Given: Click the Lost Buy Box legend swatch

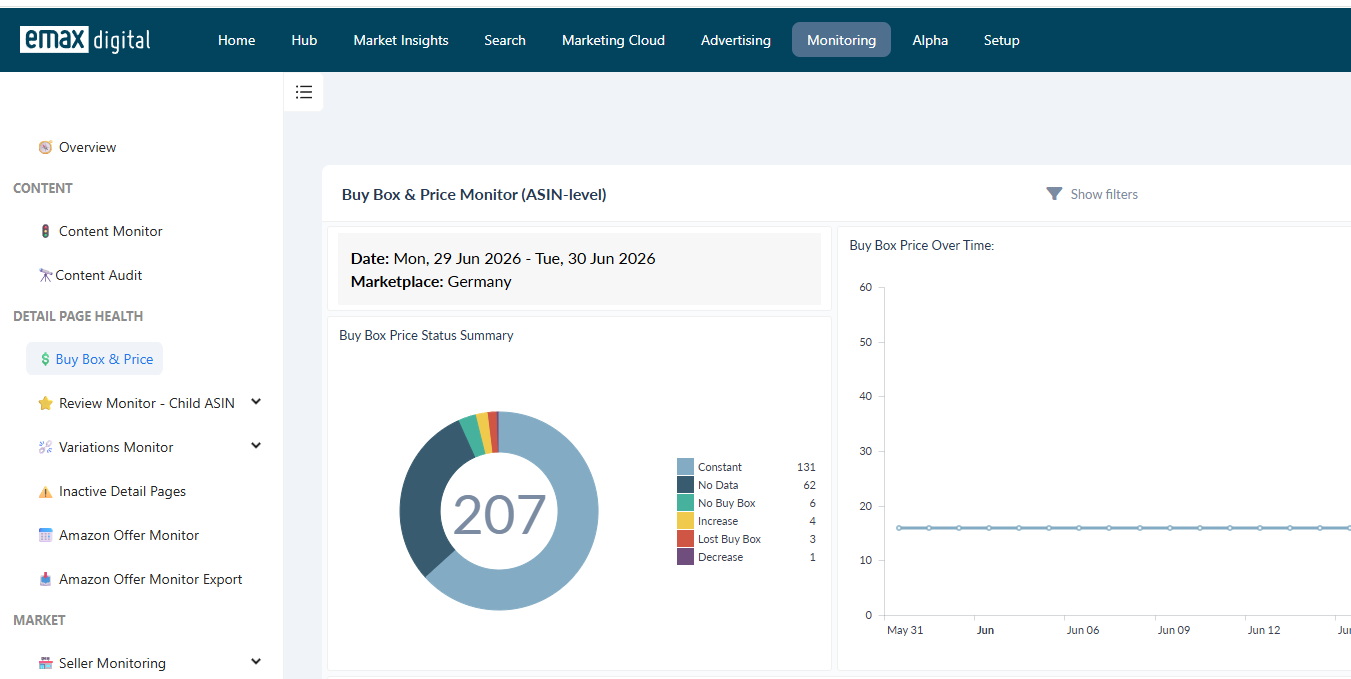Looking at the screenshot, I should tap(685, 539).
